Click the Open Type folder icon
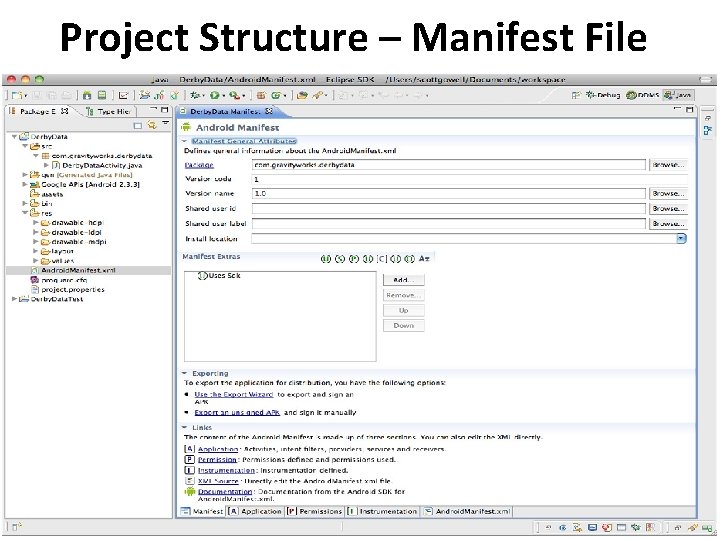 pyautogui.click(x=302, y=96)
